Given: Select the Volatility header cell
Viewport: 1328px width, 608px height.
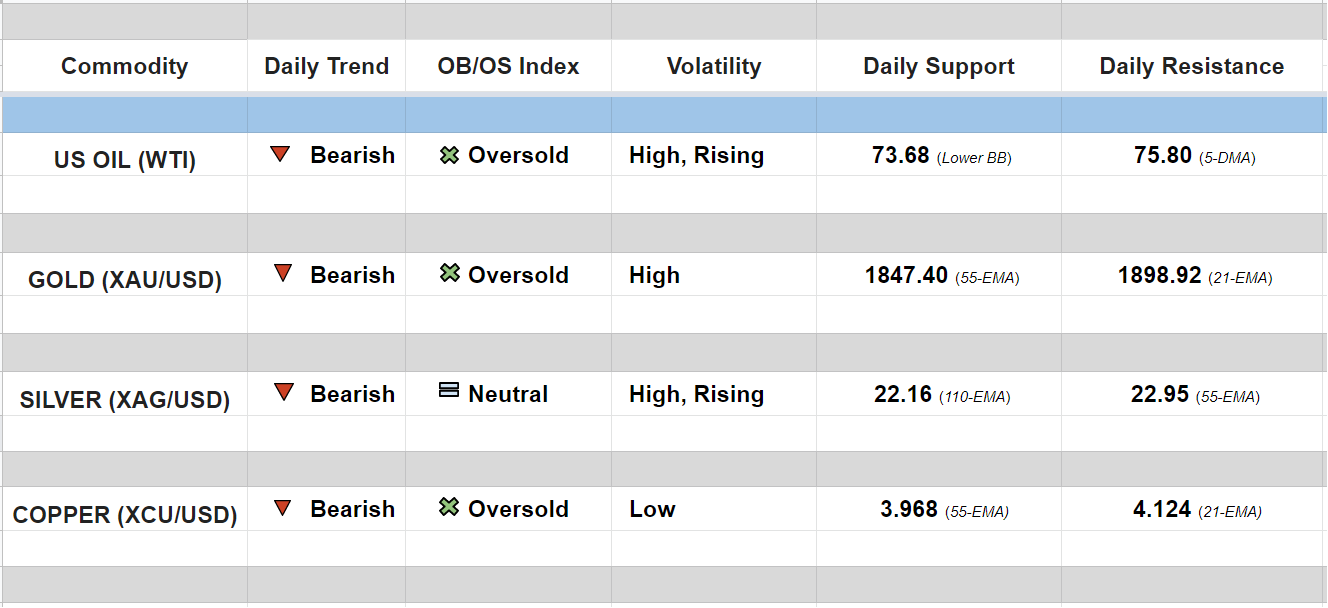Looking at the screenshot, I should 714,67.
